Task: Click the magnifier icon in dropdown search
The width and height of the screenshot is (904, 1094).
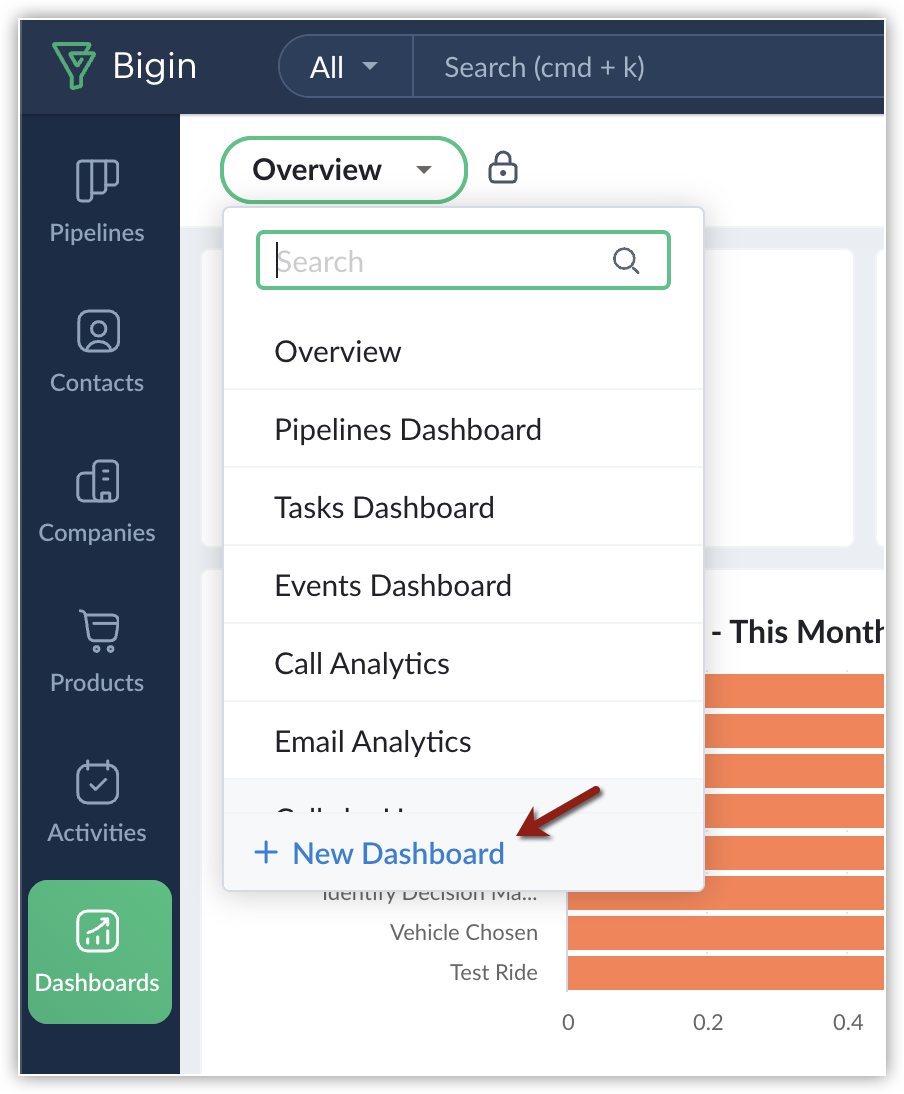Action: 626,261
